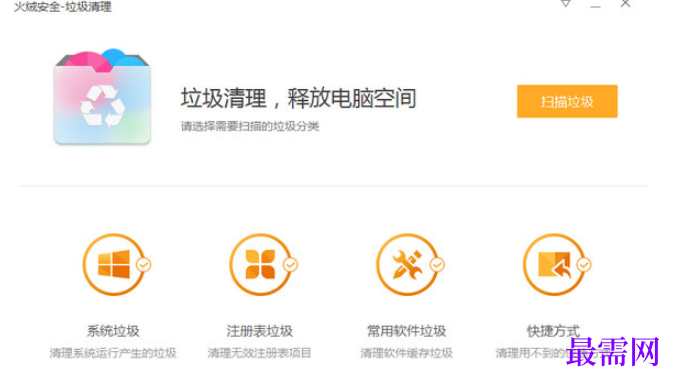Minimize the 垃圾清理 window
The height and width of the screenshot is (383, 678).
coord(595,5)
